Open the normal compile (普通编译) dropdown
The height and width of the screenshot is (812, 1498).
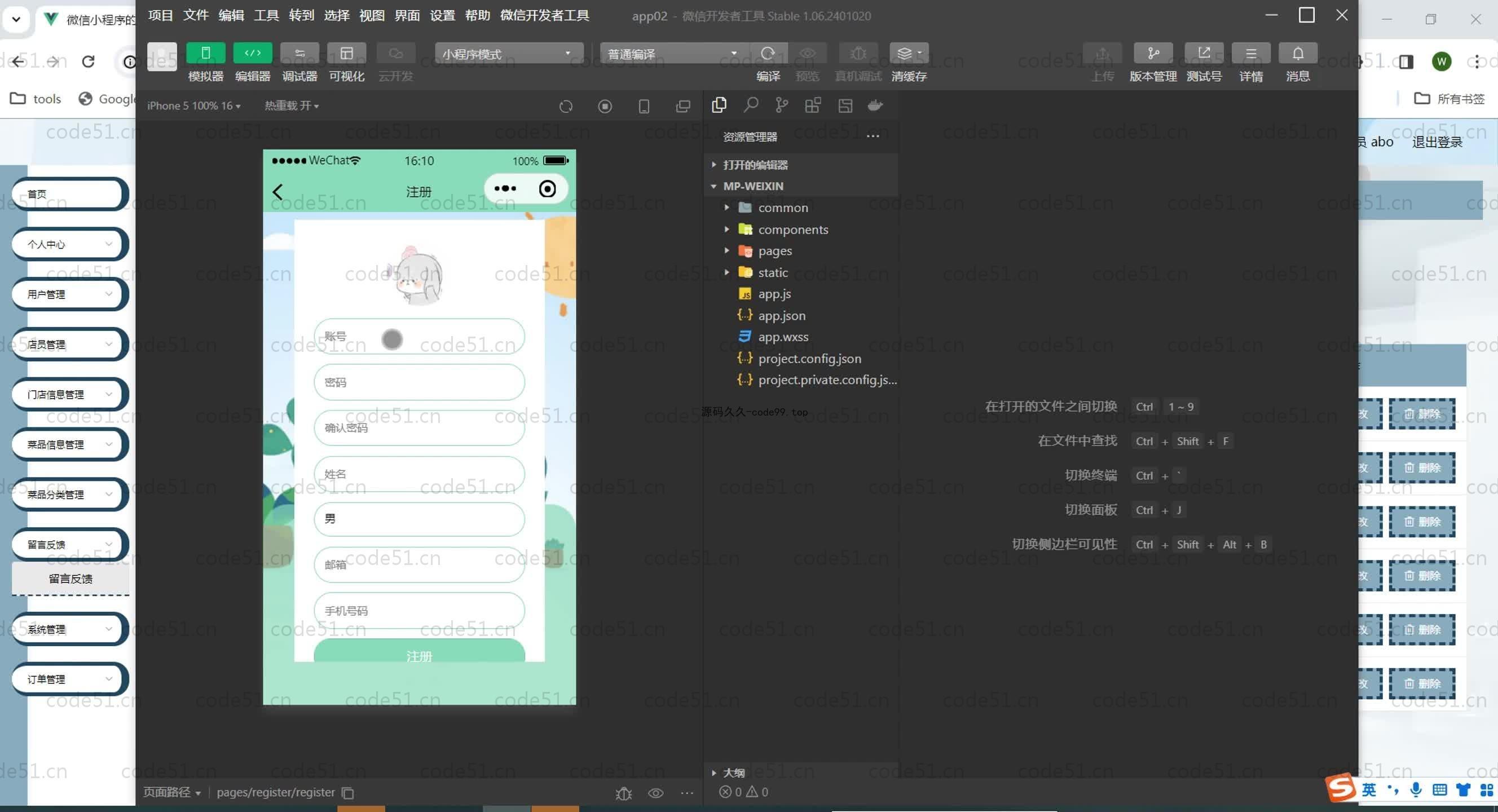673,54
